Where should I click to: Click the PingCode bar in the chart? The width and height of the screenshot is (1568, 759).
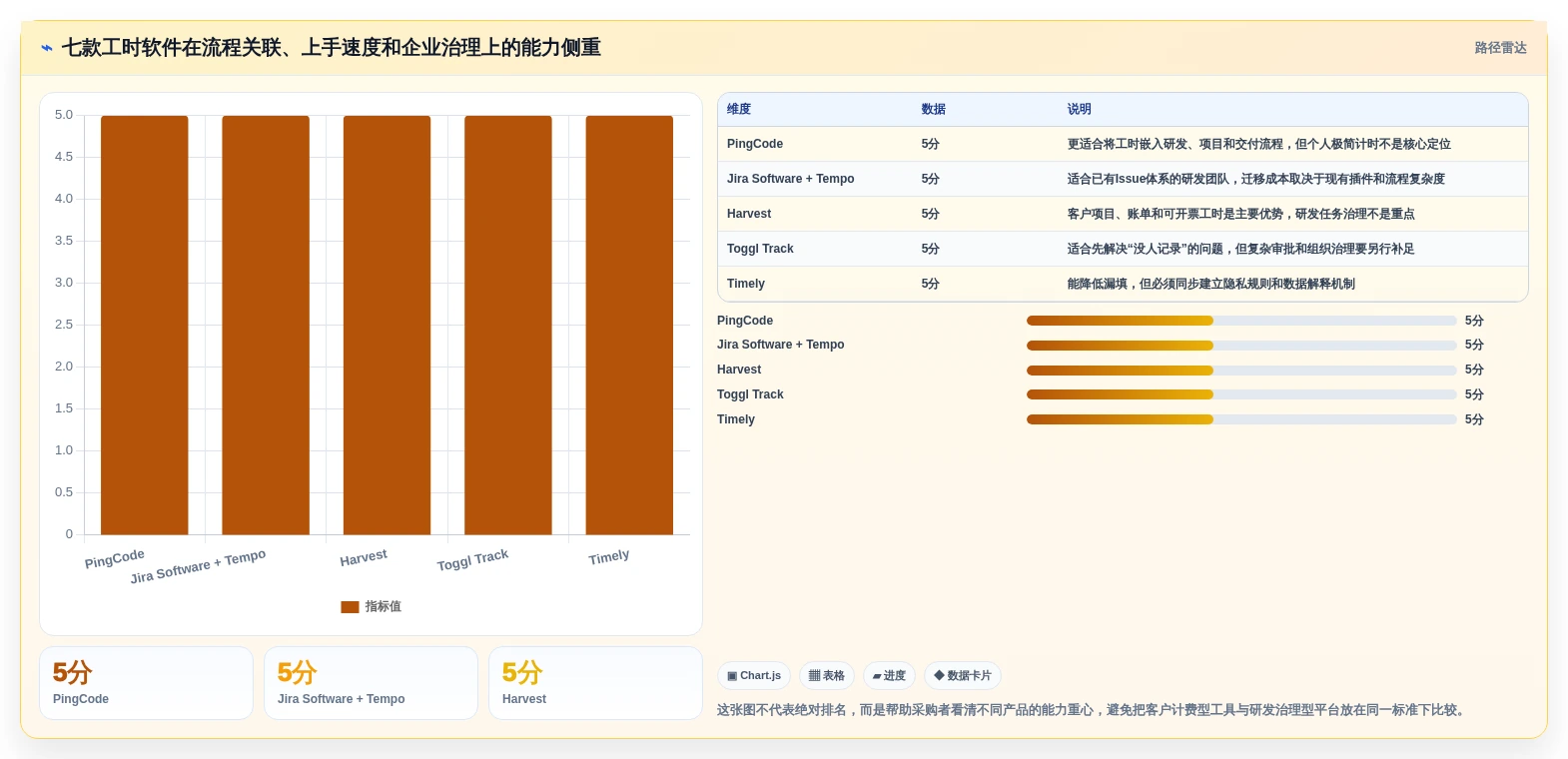(x=145, y=326)
